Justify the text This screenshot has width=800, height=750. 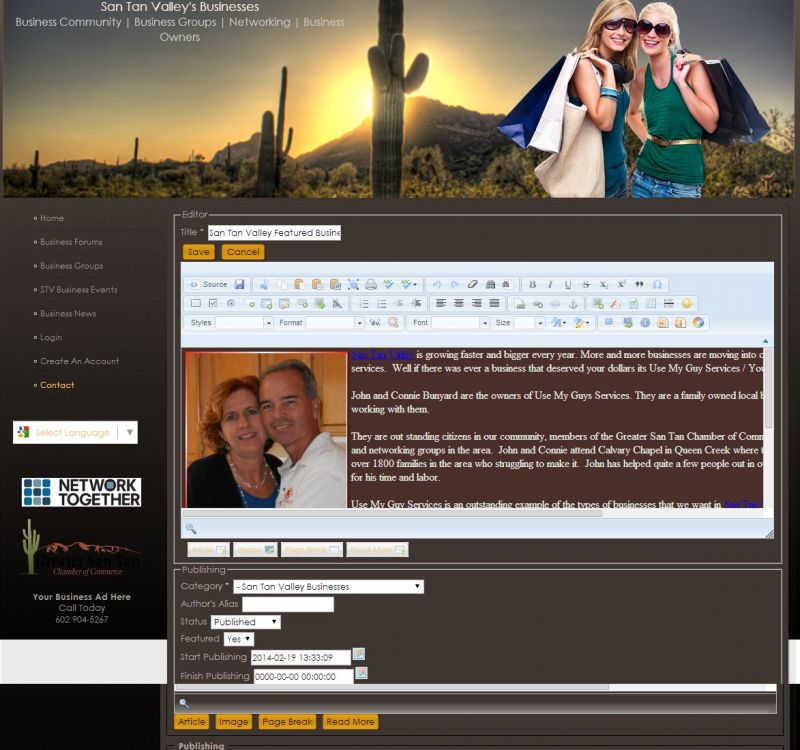coord(494,304)
